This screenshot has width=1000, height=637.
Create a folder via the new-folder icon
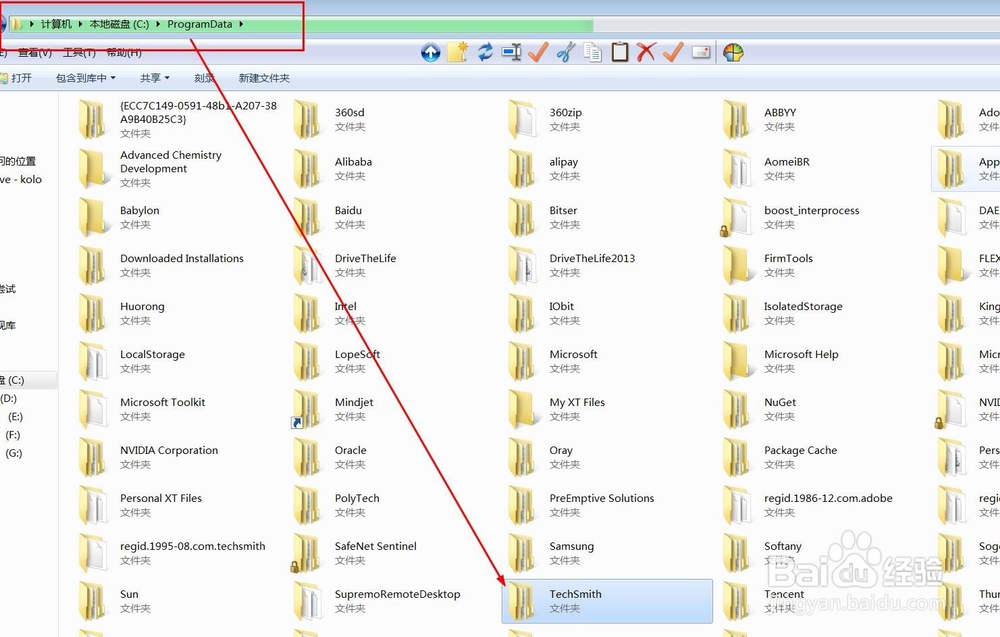click(x=457, y=52)
